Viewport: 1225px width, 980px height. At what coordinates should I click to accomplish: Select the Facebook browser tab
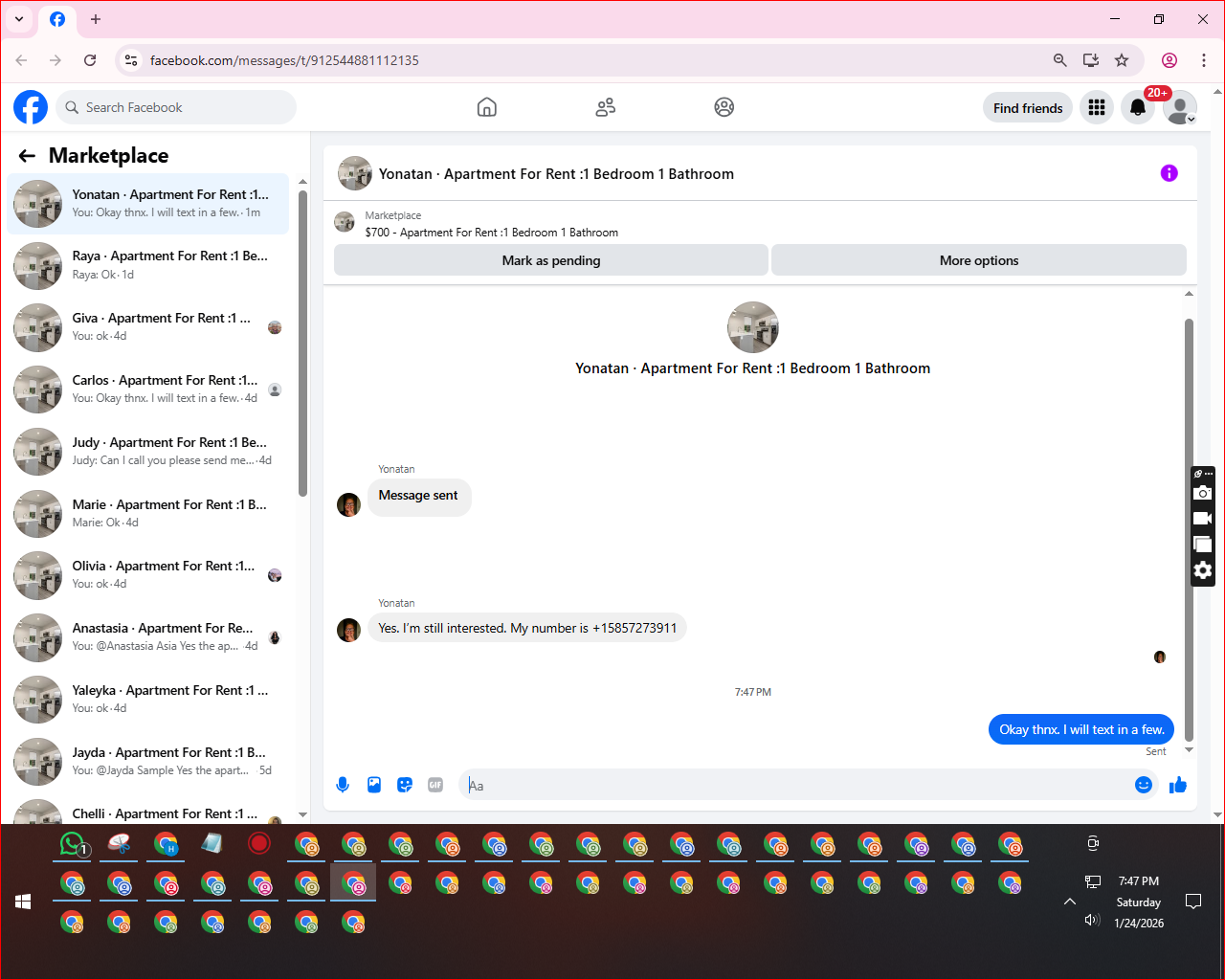57,19
